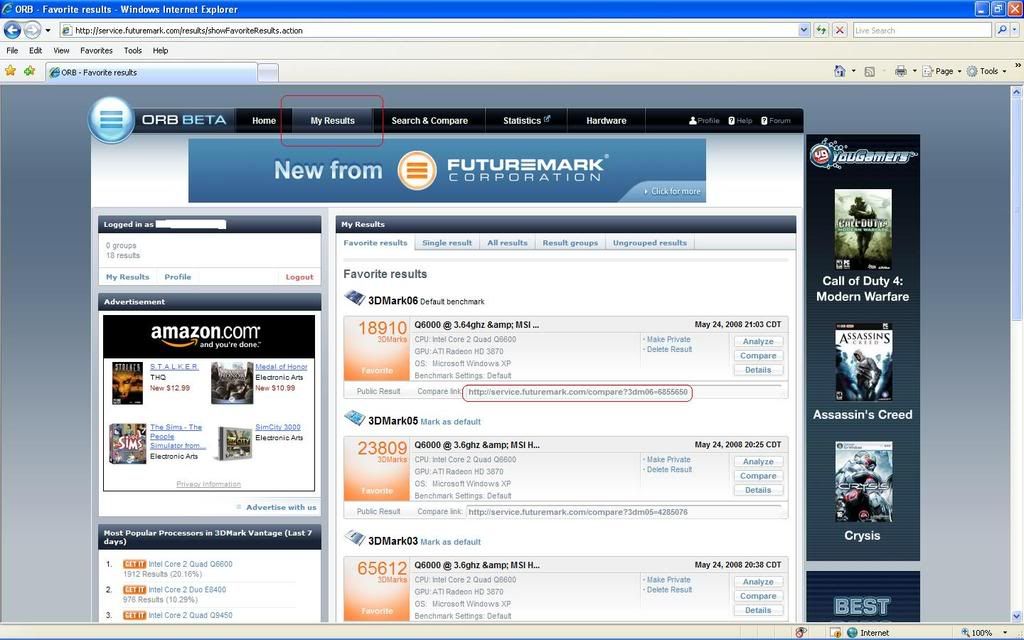Image resolution: width=1024 pixels, height=640 pixels.
Task: Open the Favorites menu
Action: coord(96,50)
